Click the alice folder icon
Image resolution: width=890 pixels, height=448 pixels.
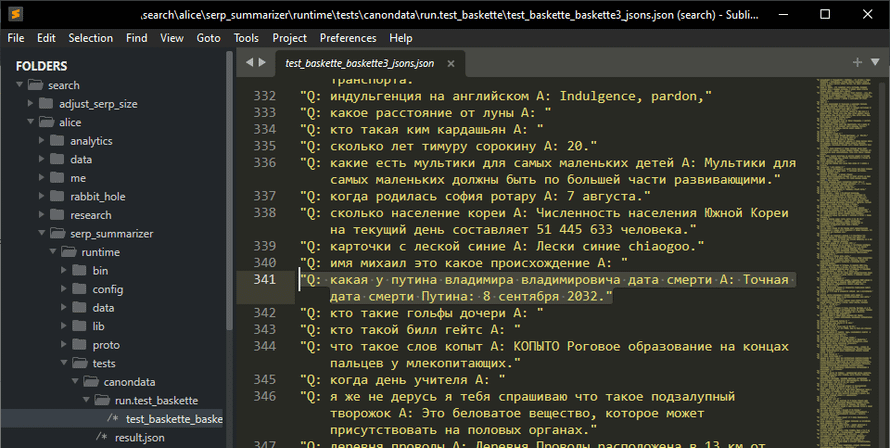point(47,123)
